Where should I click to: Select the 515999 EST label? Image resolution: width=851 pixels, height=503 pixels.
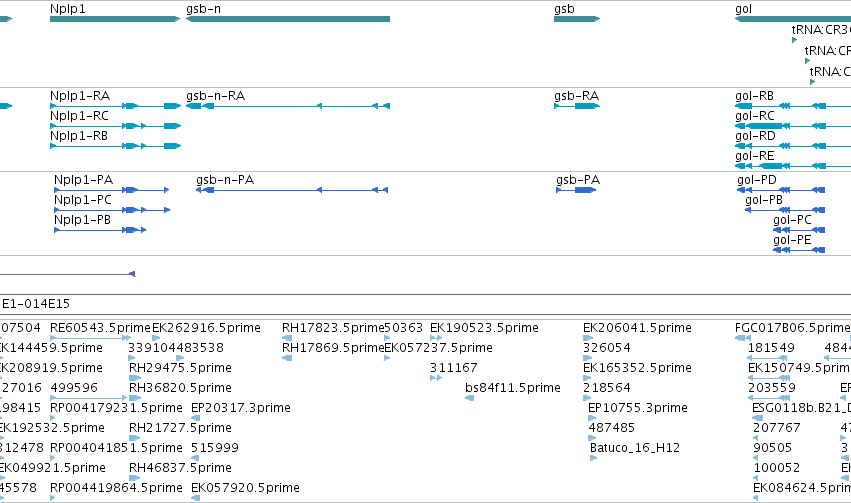[x=215, y=448]
